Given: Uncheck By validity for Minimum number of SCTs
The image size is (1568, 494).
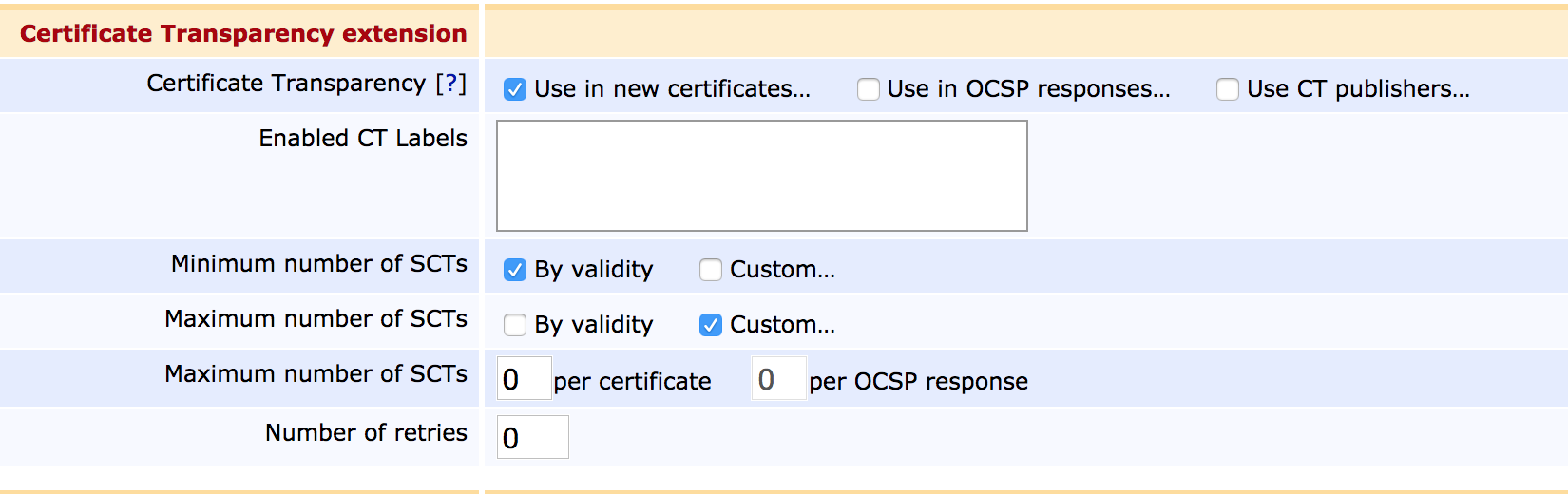Looking at the screenshot, I should 515,270.
